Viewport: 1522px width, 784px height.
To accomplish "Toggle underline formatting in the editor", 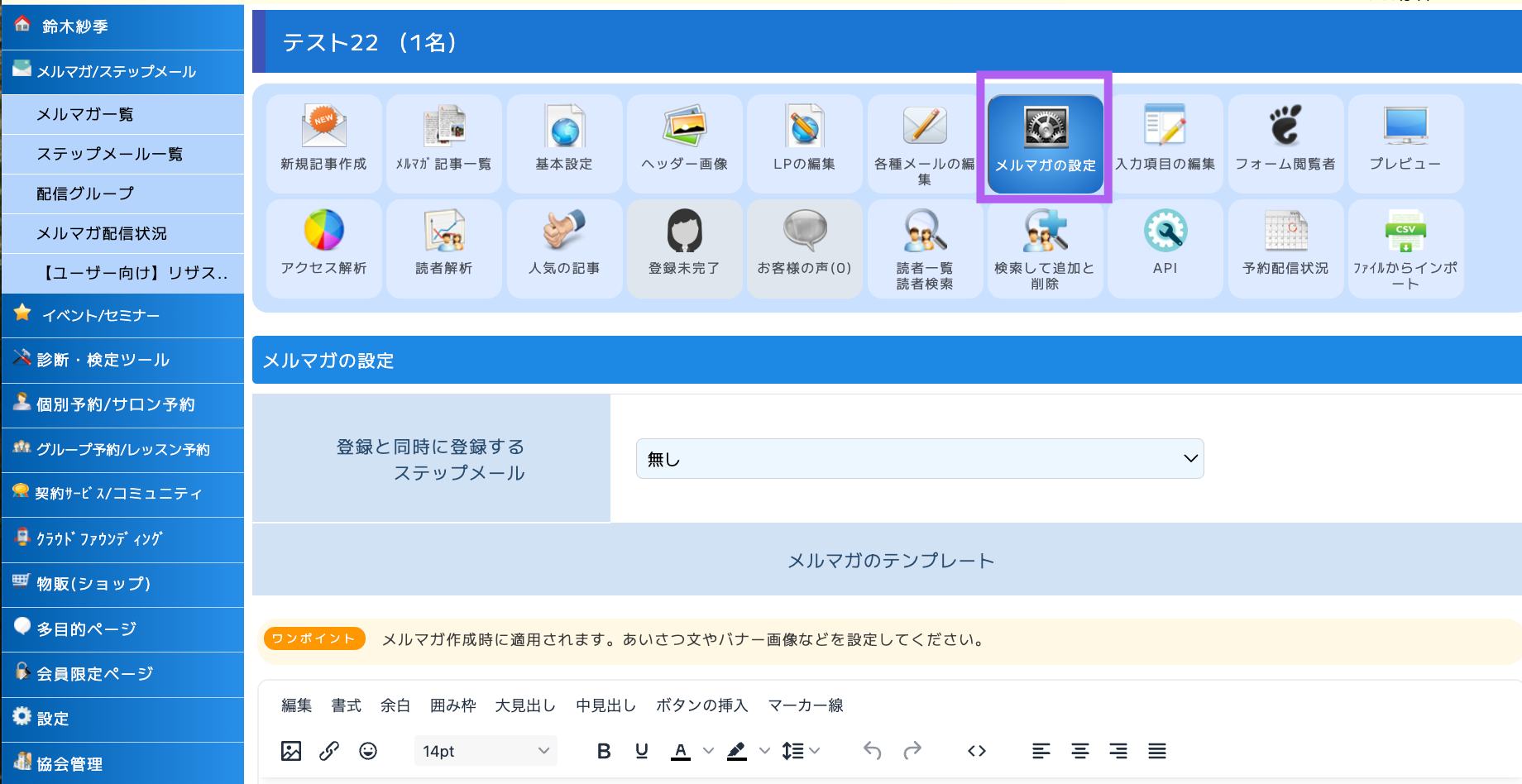I will 642,751.
